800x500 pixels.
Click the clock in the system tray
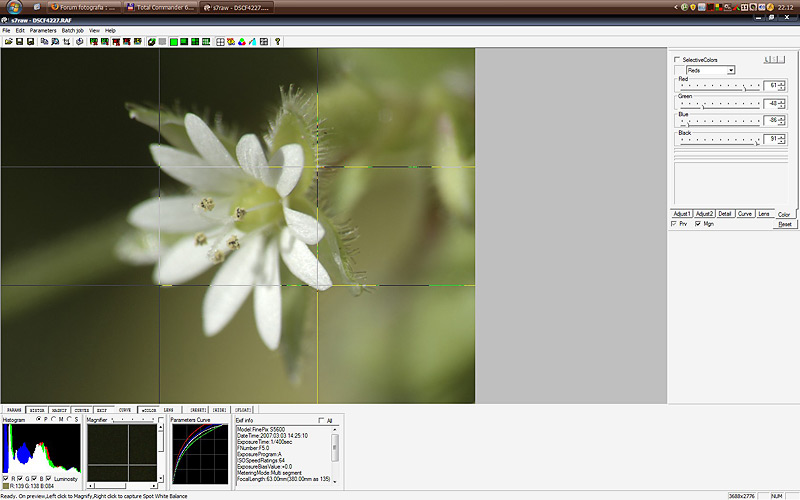pos(786,7)
